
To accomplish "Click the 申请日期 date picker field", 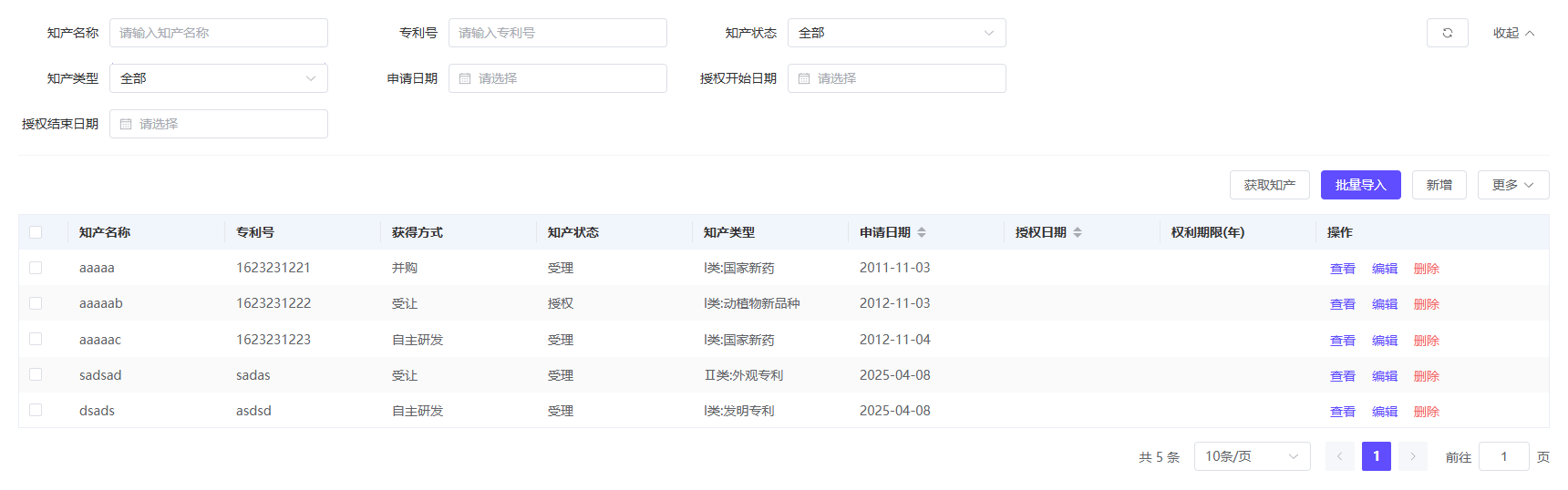I will coord(558,78).
